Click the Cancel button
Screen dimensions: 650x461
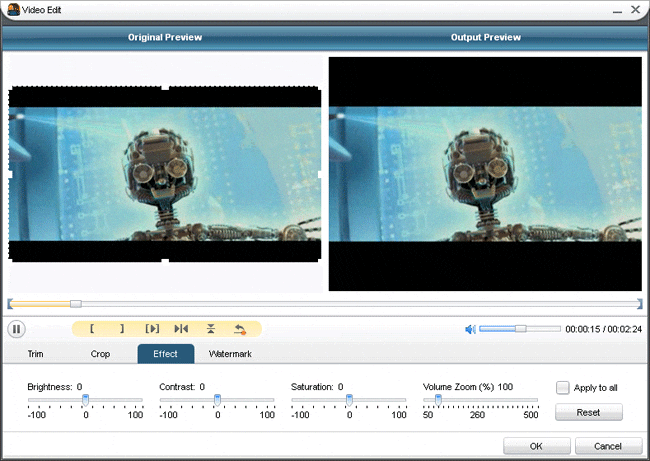click(608, 446)
